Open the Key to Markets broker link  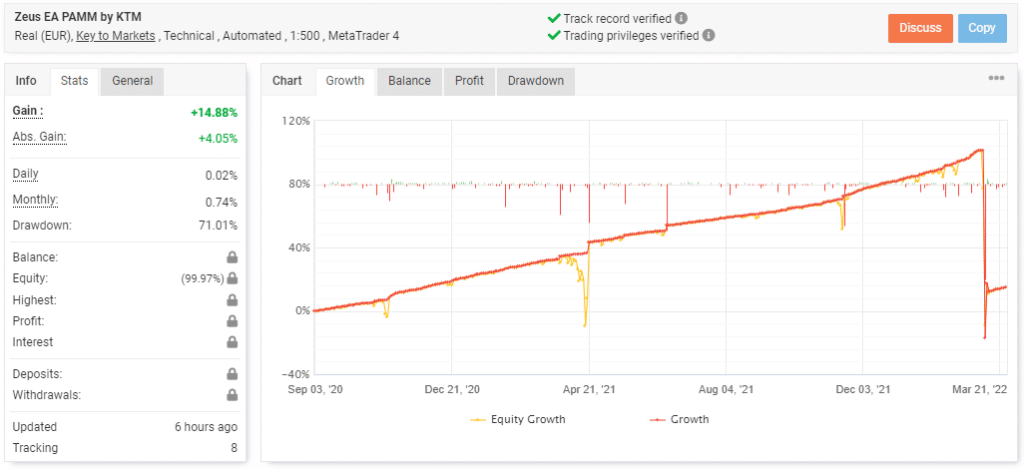tap(115, 35)
